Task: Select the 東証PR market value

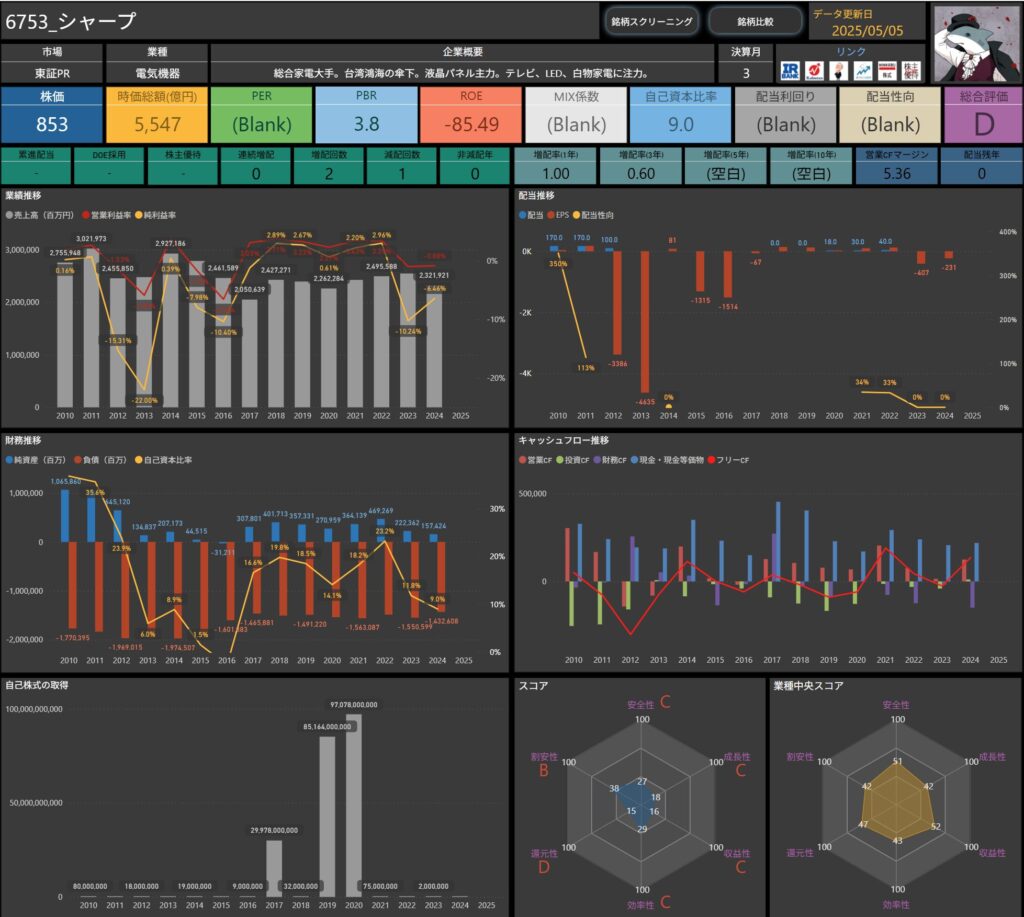Action: click(52, 73)
